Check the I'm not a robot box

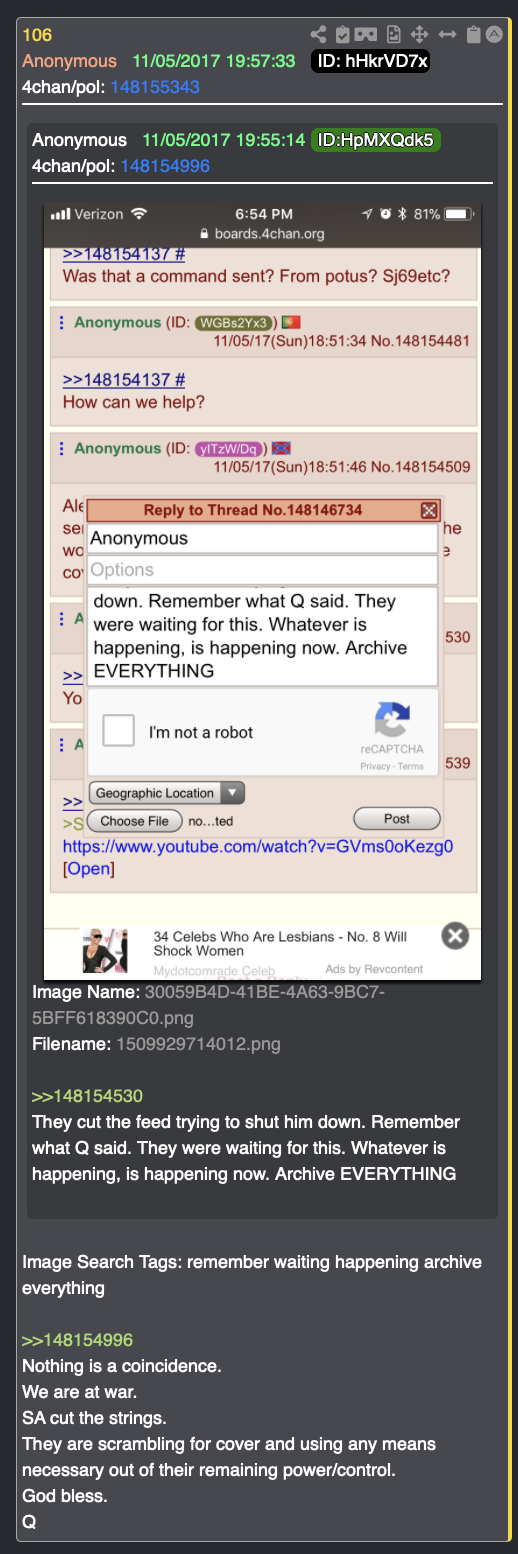click(x=120, y=732)
